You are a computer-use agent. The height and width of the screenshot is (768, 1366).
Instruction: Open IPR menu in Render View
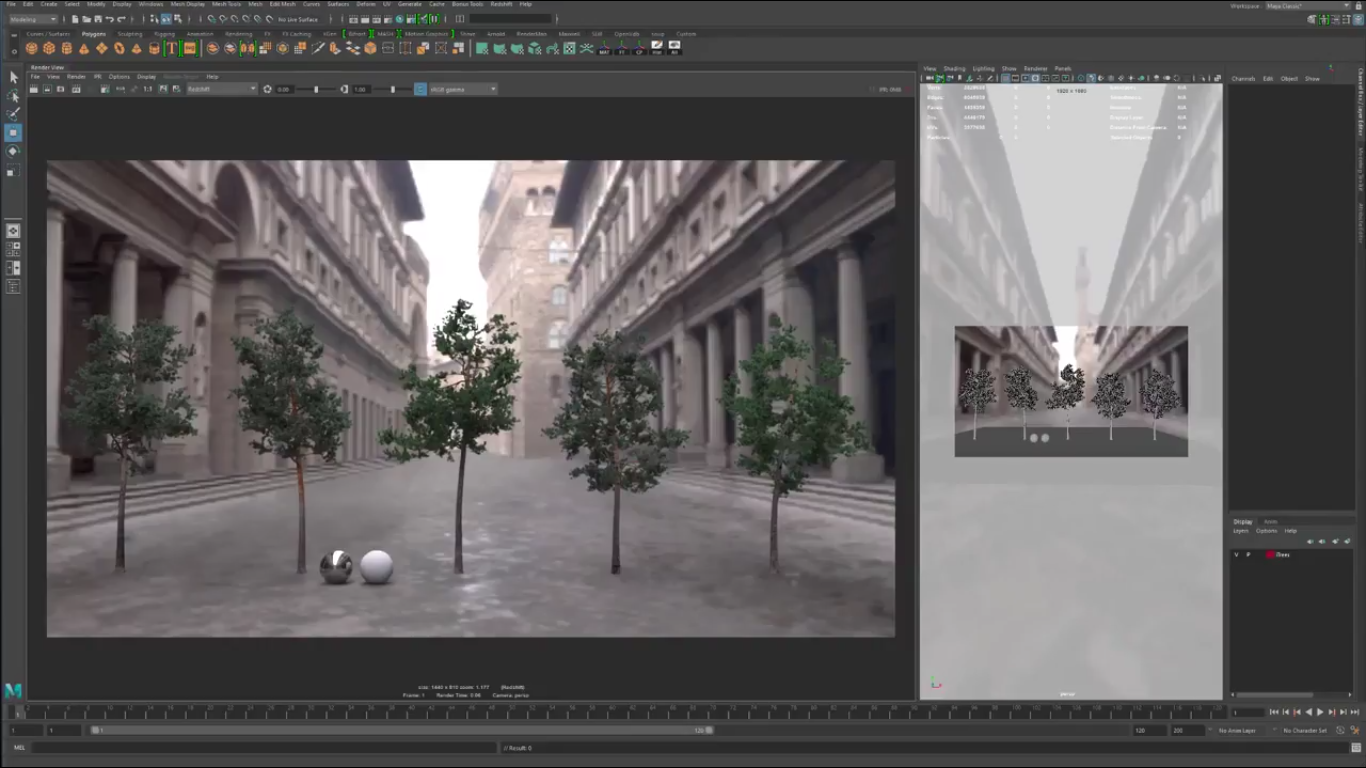click(x=98, y=76)
